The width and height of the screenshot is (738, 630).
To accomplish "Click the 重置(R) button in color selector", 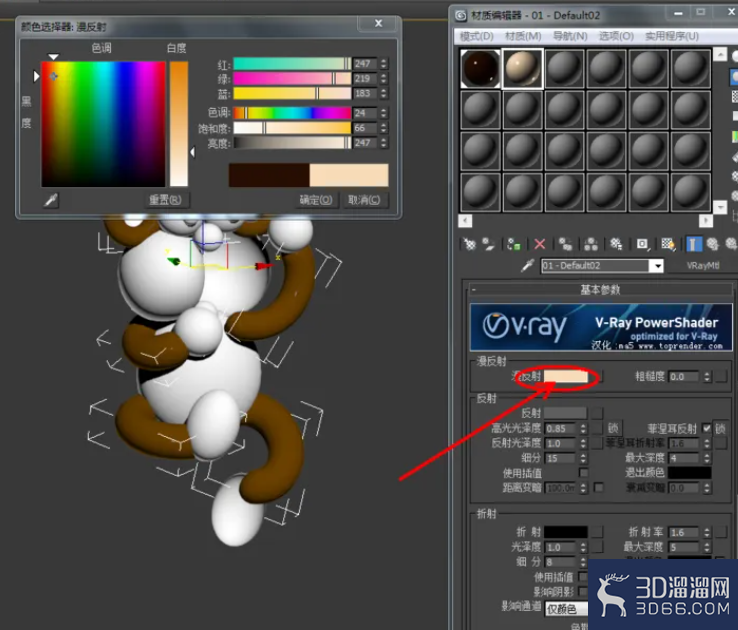I will click(165, 200).
